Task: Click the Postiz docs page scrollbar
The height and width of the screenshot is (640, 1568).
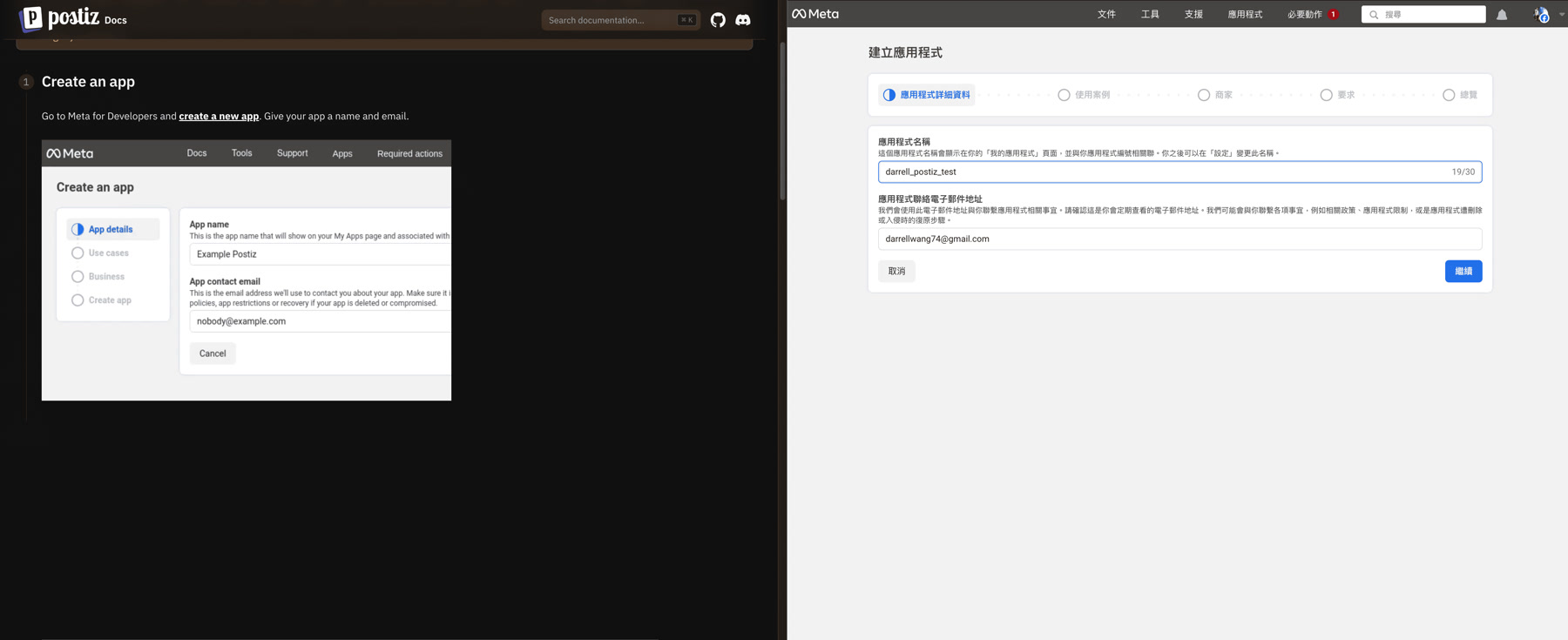Action: coord(782,122)
